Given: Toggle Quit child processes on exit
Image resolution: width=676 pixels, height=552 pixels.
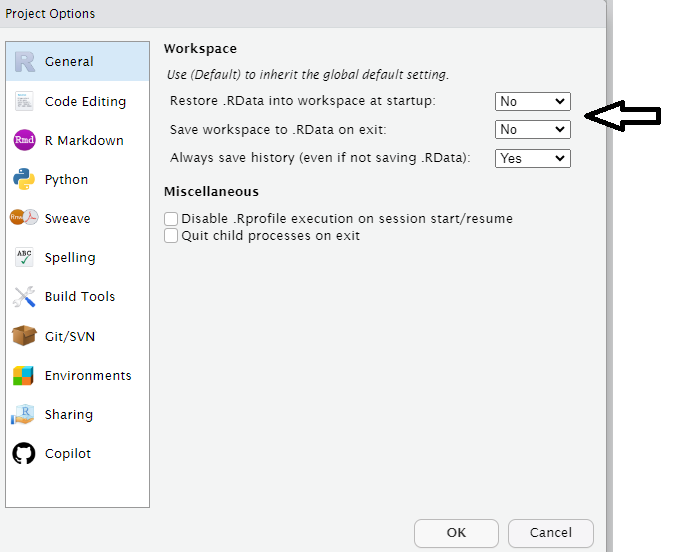Looking at the screenshot, I should (172, 236).
